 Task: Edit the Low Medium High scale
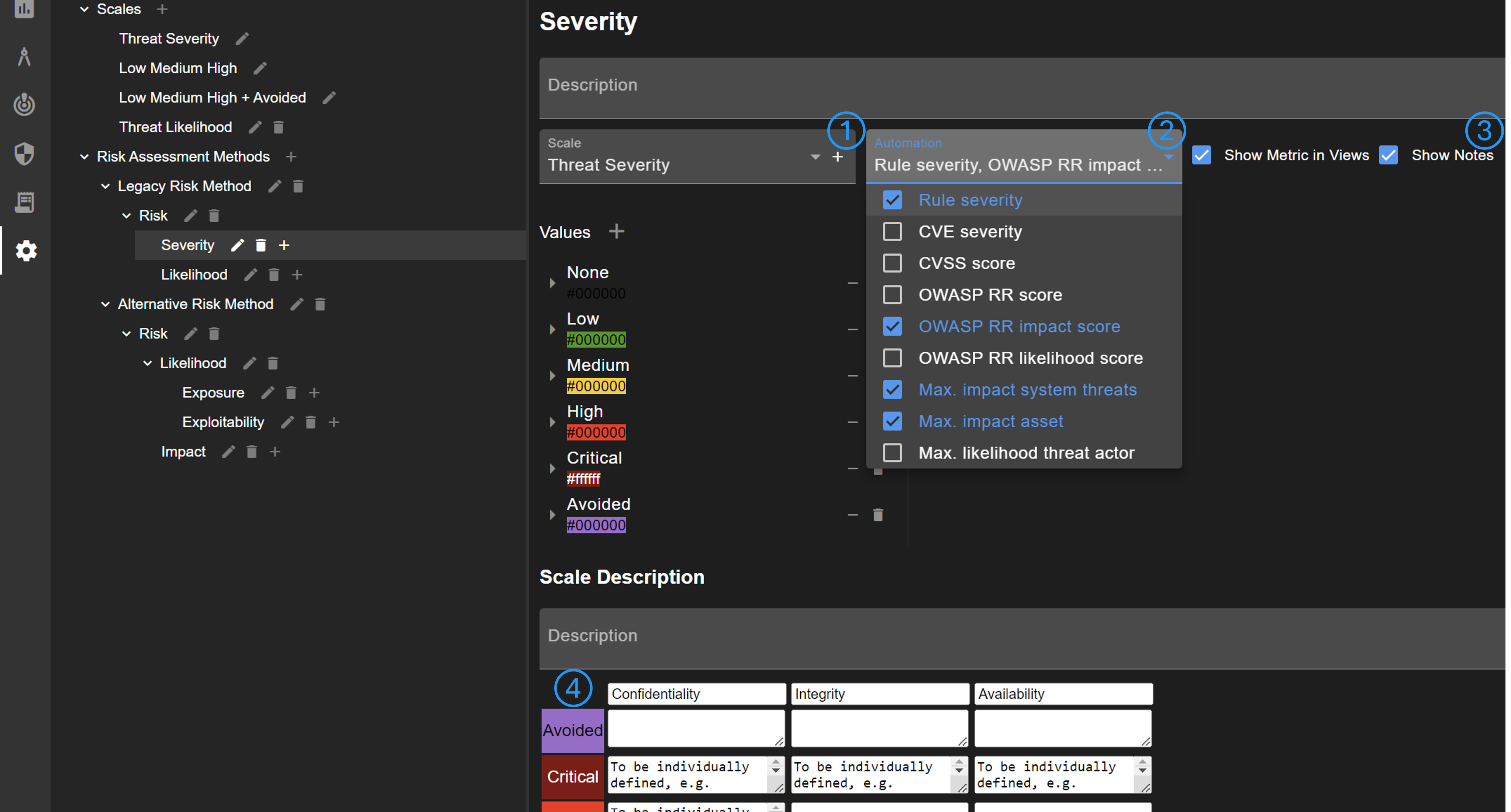pos(261,68)
